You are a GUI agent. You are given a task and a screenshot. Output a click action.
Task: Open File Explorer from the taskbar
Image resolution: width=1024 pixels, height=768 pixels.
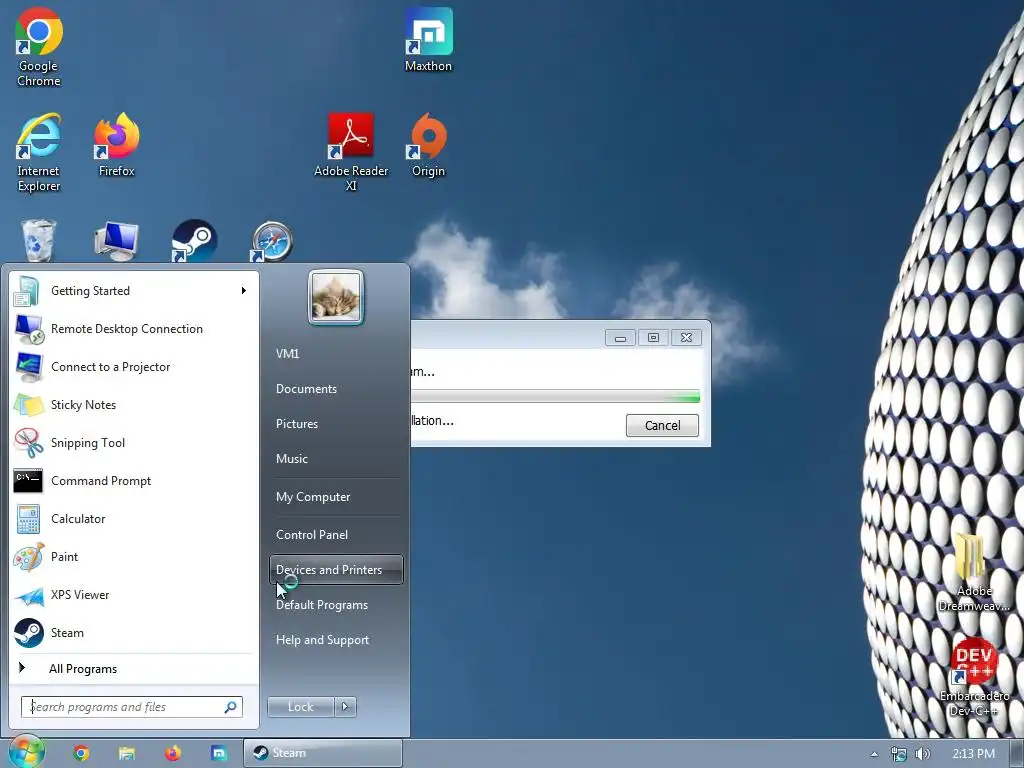[127, 753]
